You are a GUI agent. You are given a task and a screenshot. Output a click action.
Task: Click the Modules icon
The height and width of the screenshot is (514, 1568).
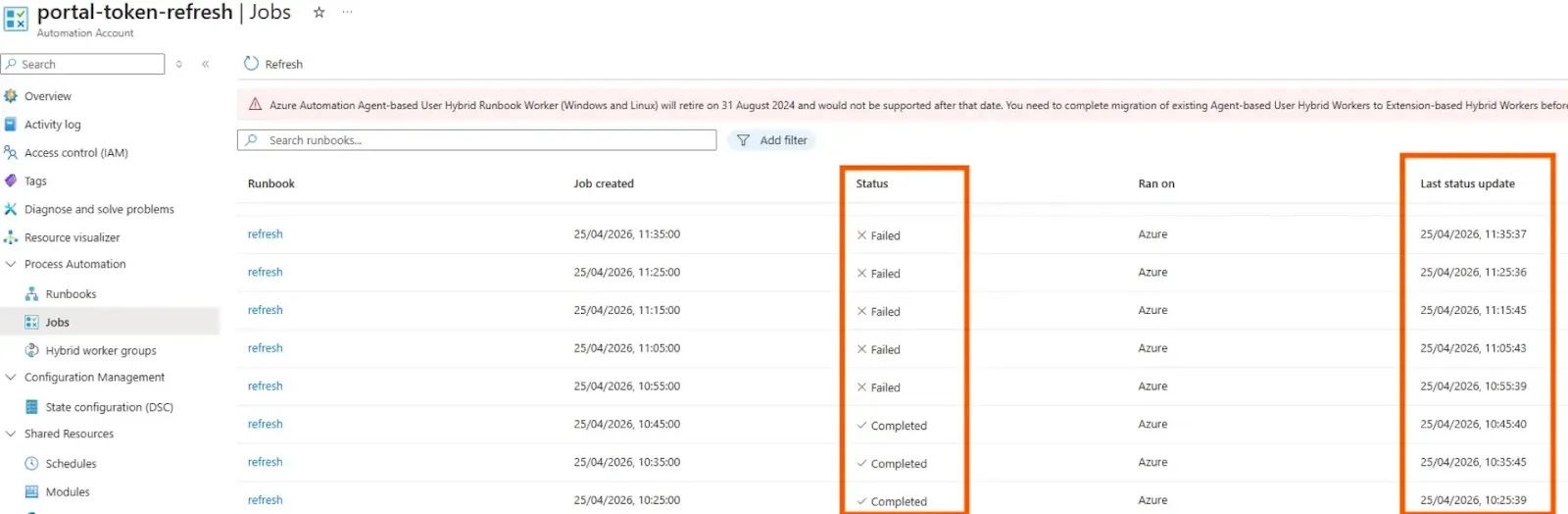[31, 492]
